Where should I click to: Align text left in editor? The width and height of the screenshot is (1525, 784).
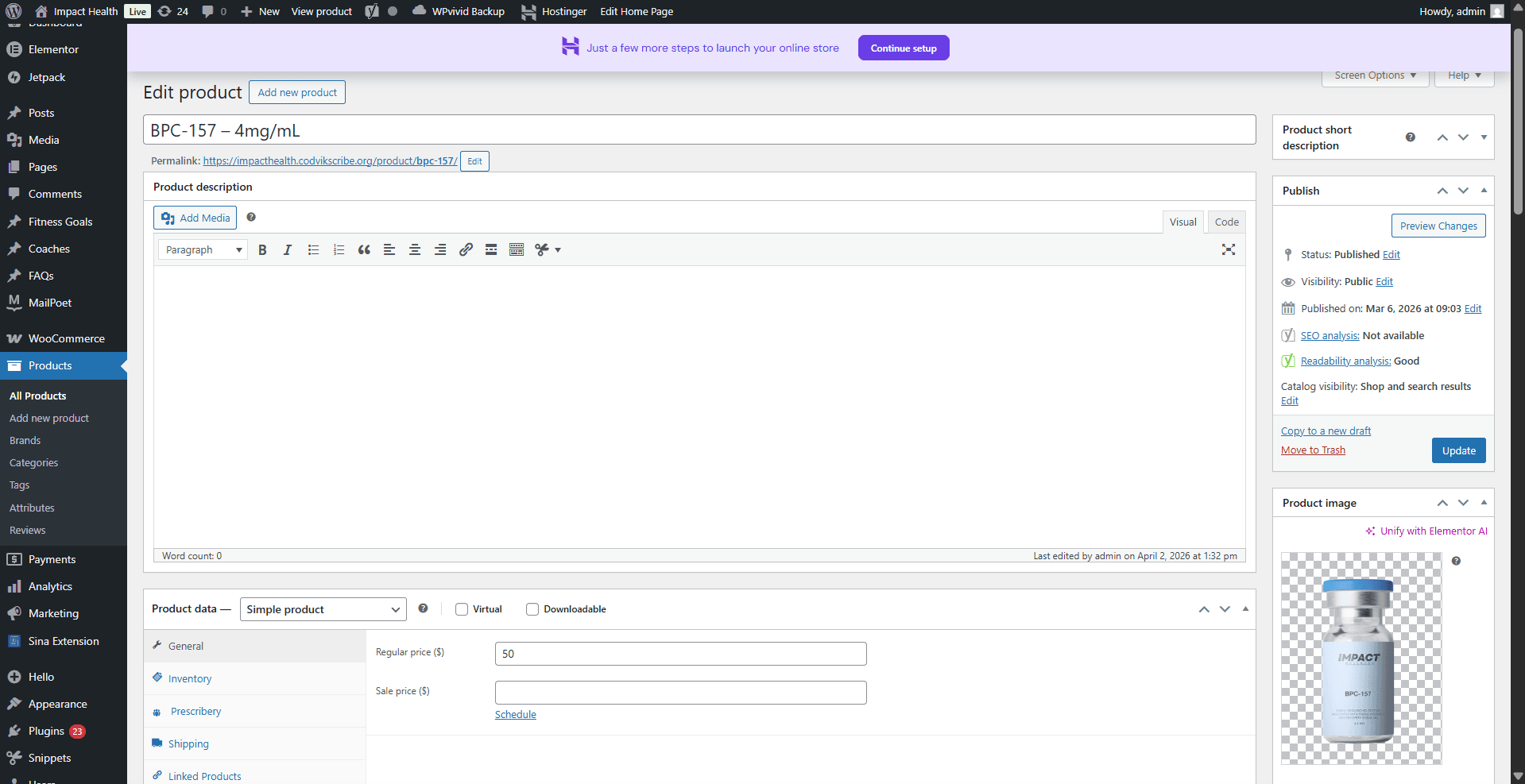click(389, 249)
